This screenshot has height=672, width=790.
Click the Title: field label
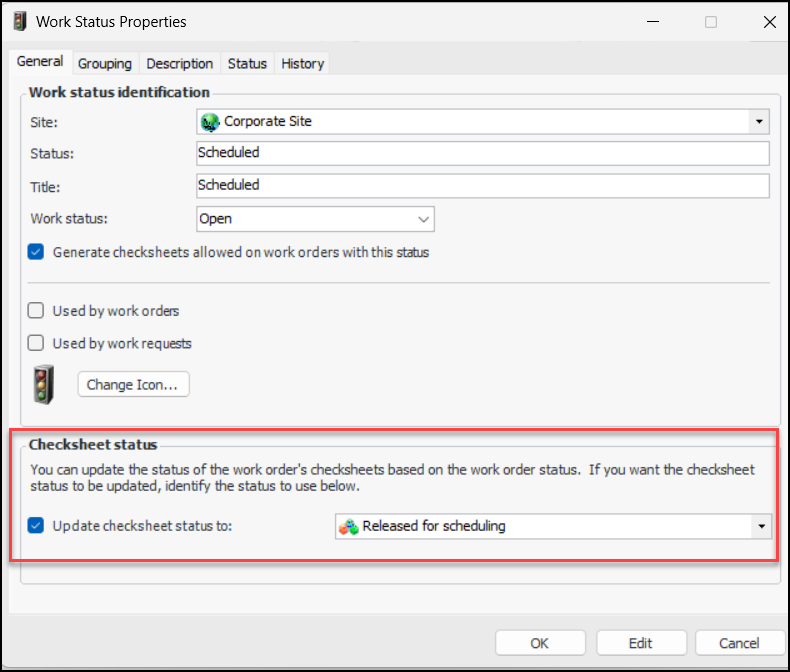tap(45, 187)
